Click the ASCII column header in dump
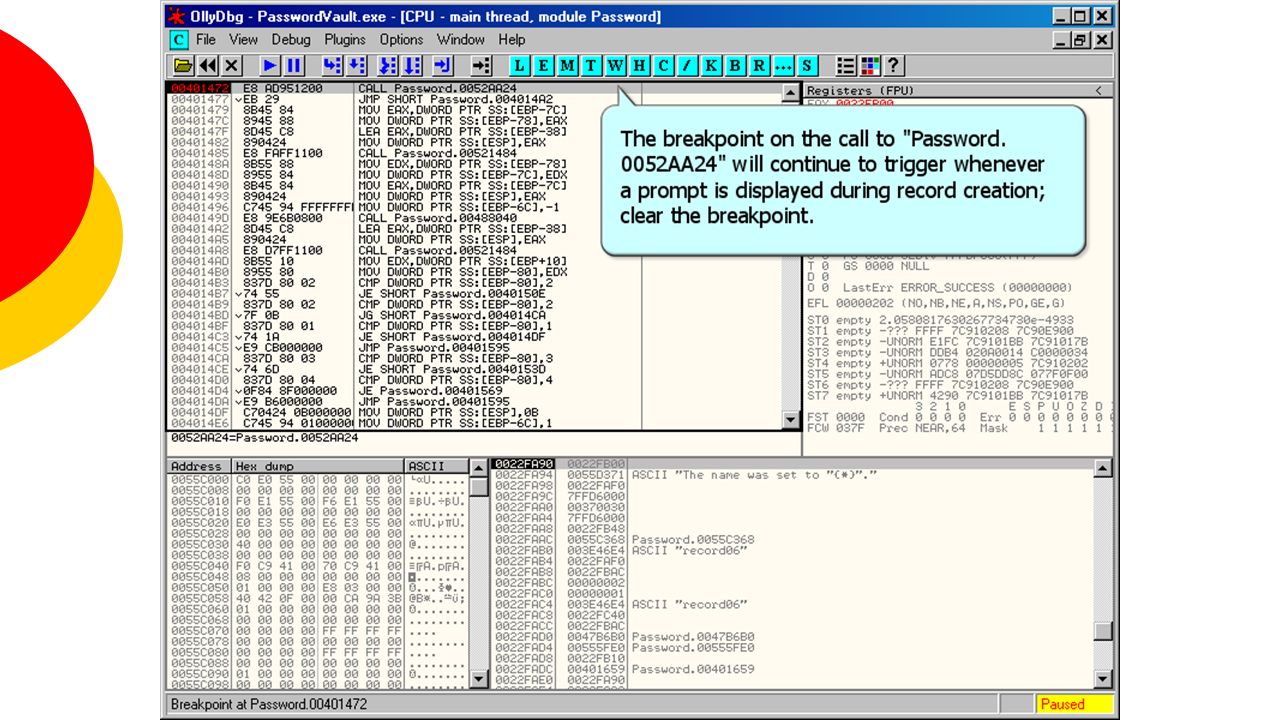 tap(436, 467)
